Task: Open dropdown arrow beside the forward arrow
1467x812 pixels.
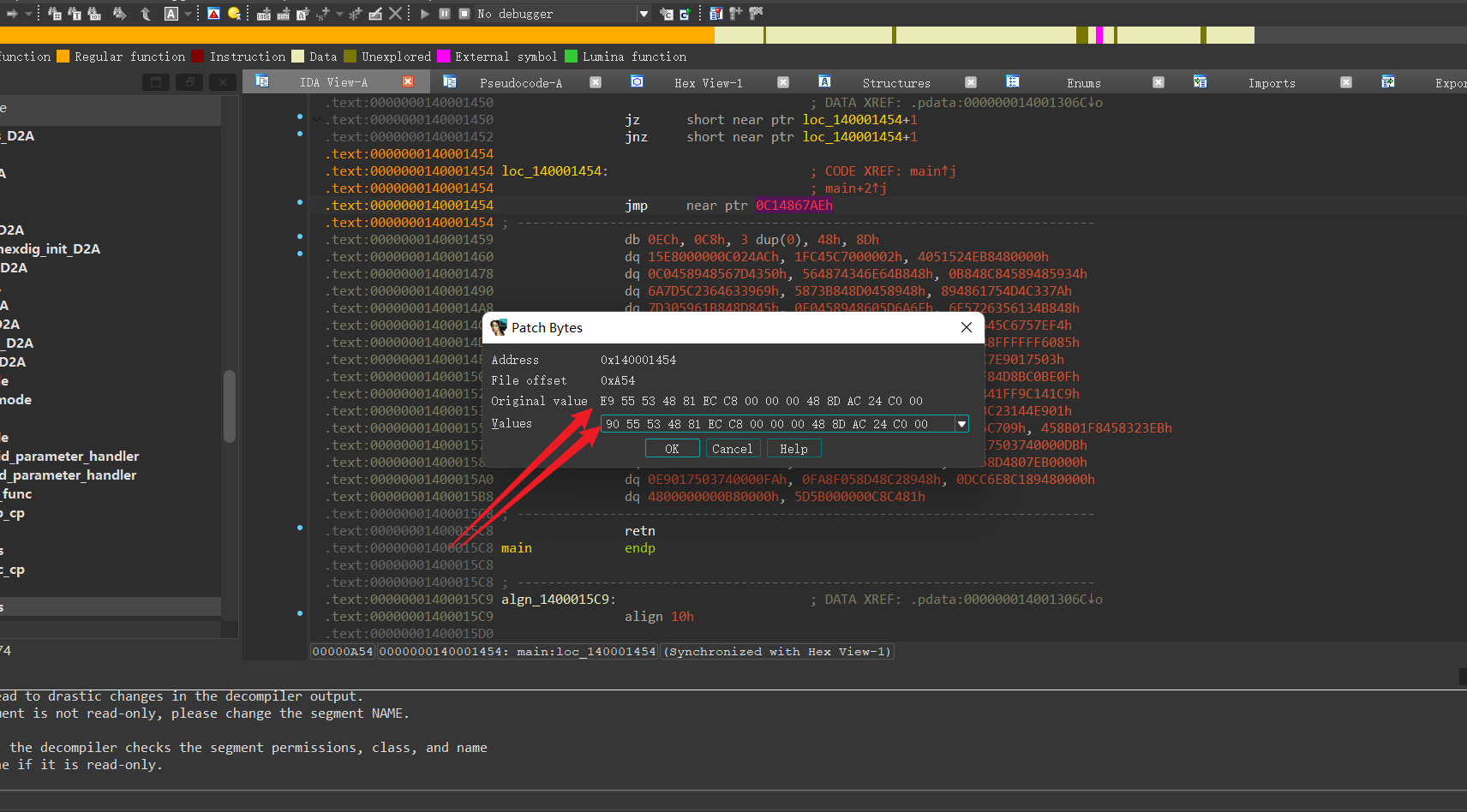Action: 28,14
